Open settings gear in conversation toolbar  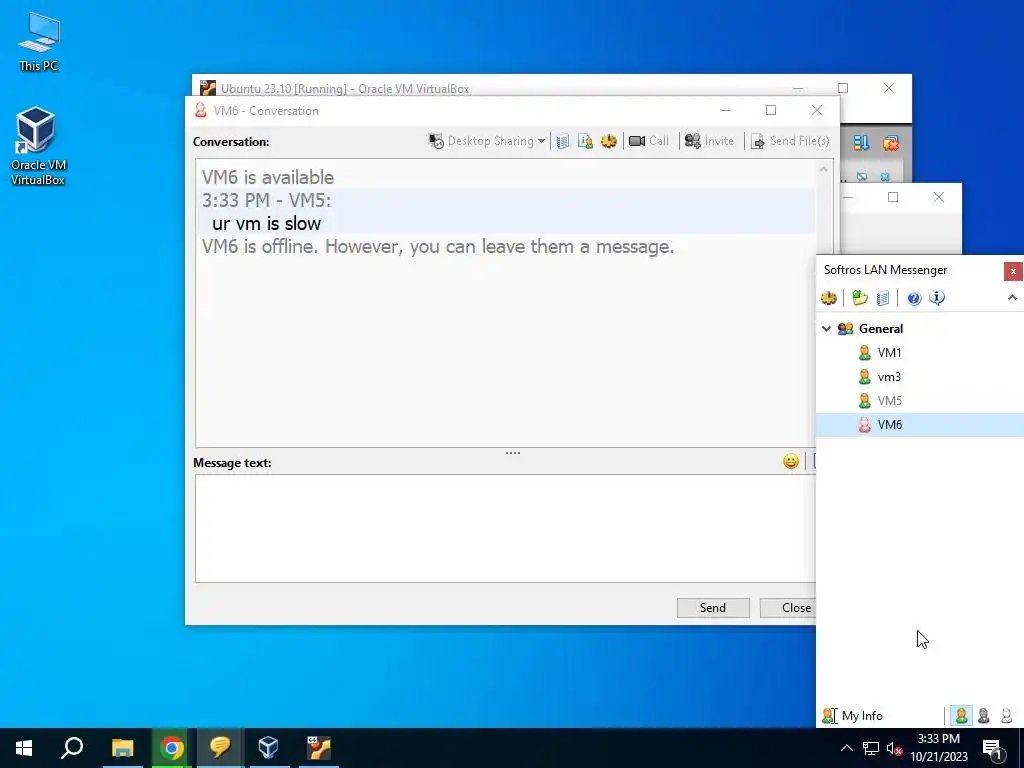[x=609, y=141]
